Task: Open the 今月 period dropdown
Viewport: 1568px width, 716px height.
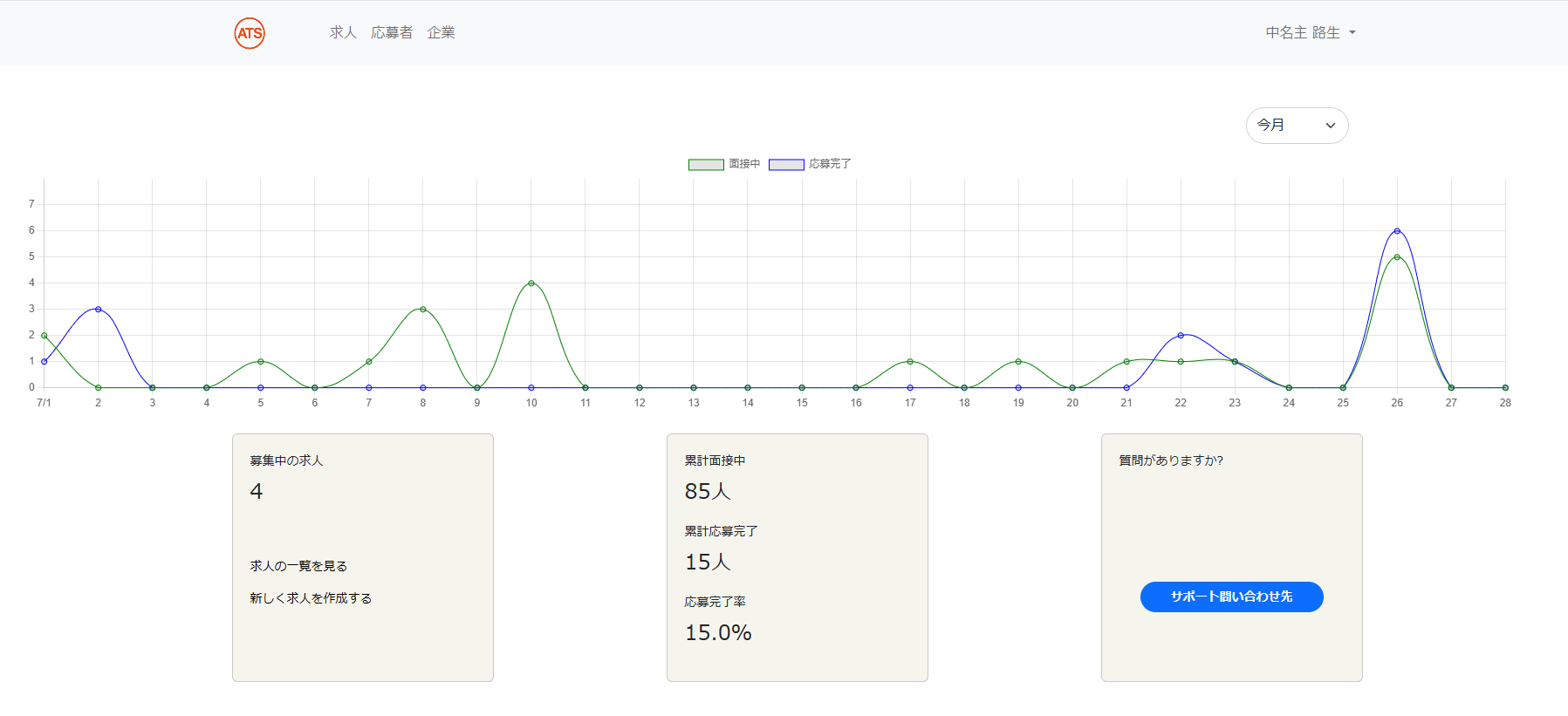Action: (1297, 126)
